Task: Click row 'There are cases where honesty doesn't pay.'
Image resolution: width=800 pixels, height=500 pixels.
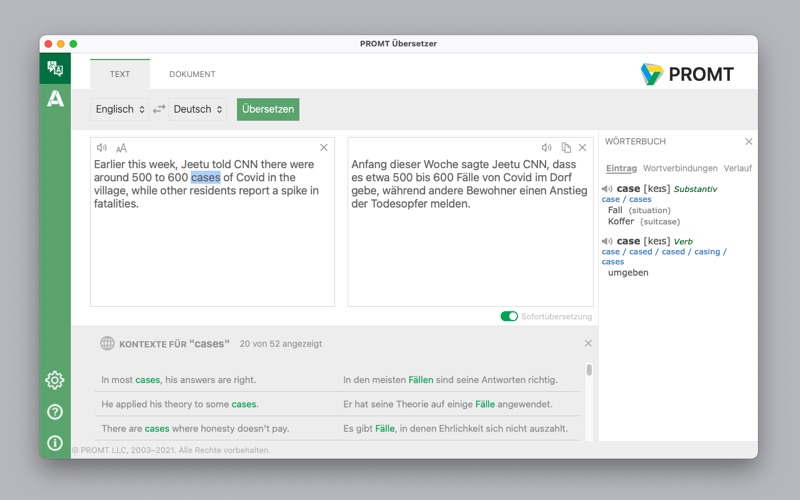Action: click(195, 429)
